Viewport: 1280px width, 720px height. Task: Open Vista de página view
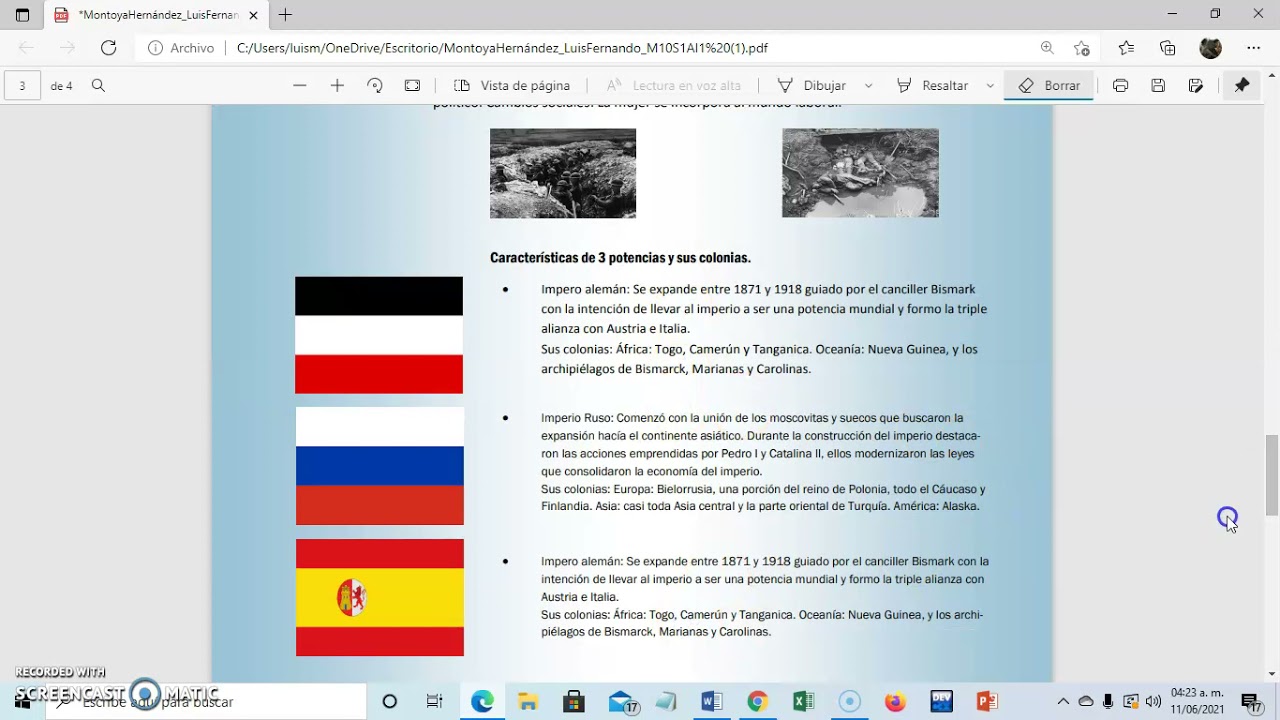pyautogui.click(x=512, y=86)
